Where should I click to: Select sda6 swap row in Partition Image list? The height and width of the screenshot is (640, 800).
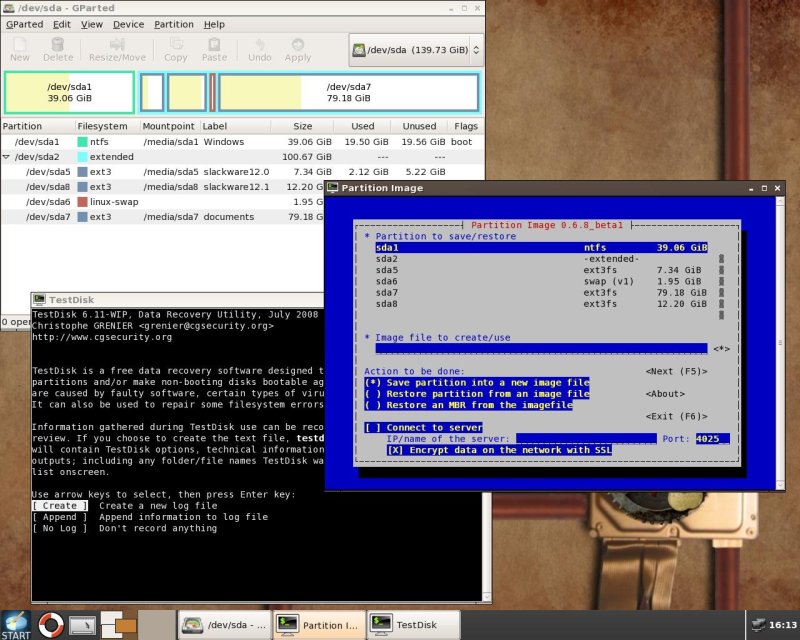pos(541,282)
